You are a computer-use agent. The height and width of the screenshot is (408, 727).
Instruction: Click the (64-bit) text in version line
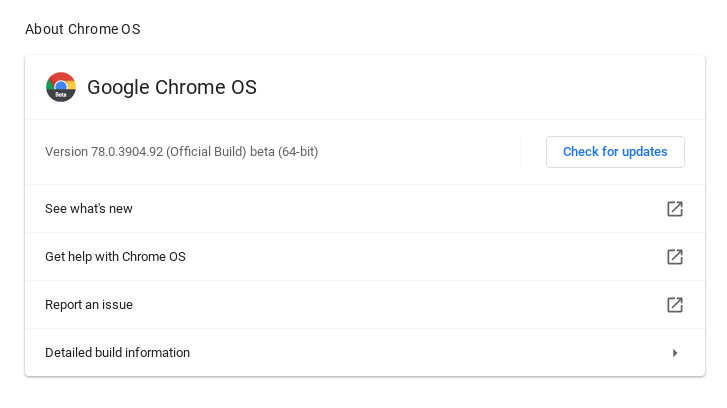click(298, 152)
